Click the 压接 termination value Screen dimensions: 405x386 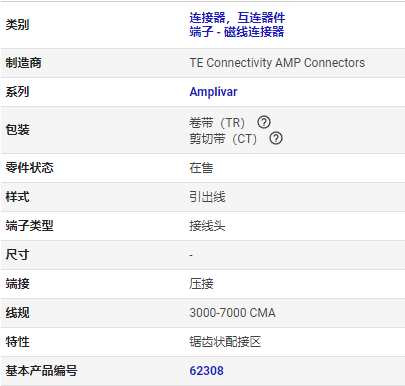click(201, 284)
